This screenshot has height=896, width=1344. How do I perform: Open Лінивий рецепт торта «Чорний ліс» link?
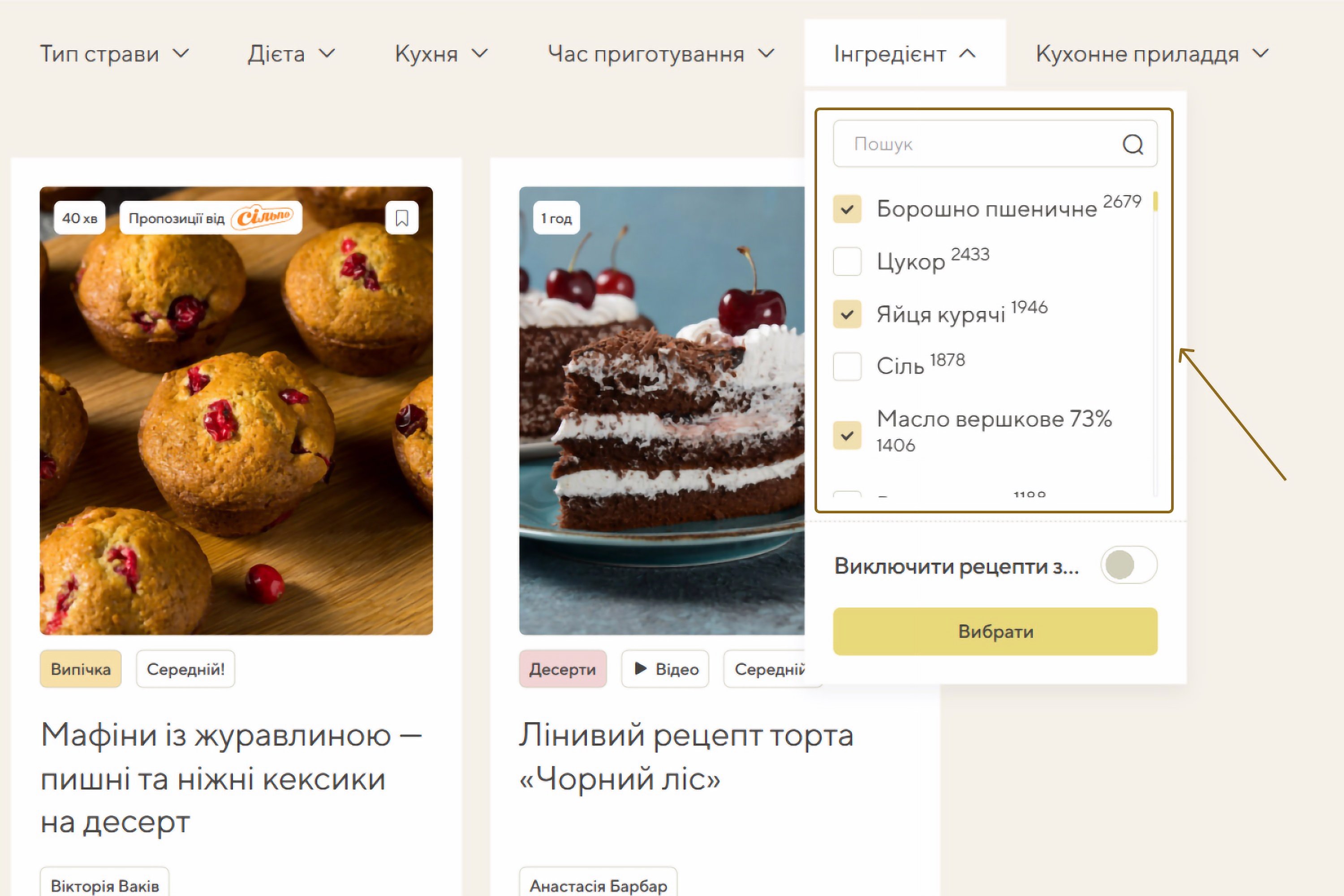click(x=686, y=757)
